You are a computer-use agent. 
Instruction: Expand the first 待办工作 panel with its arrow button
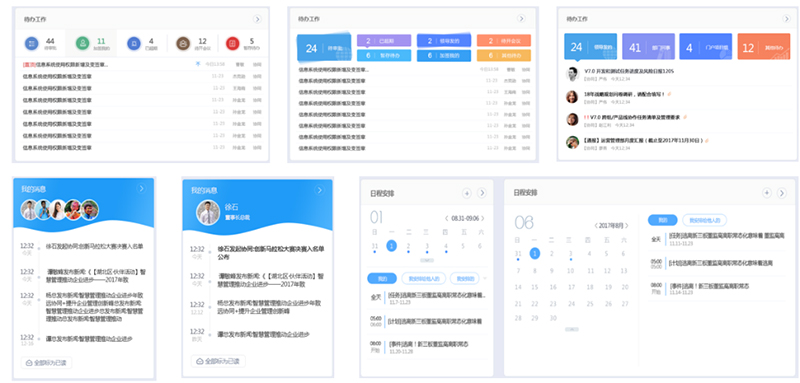(258, 19)
